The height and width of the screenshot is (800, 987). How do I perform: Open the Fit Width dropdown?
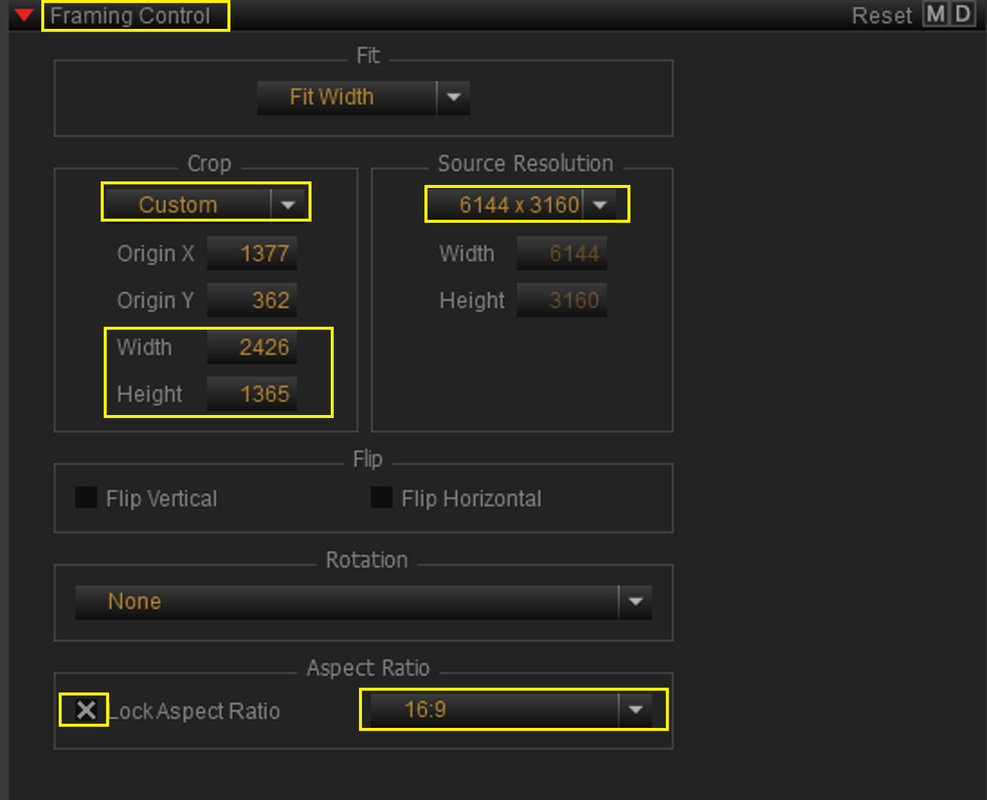pos(363,98)
